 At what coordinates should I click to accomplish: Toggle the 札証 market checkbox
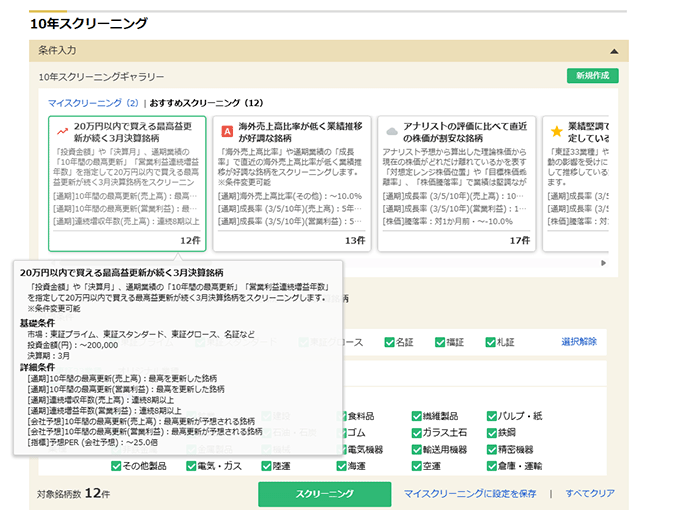point(490,342)
